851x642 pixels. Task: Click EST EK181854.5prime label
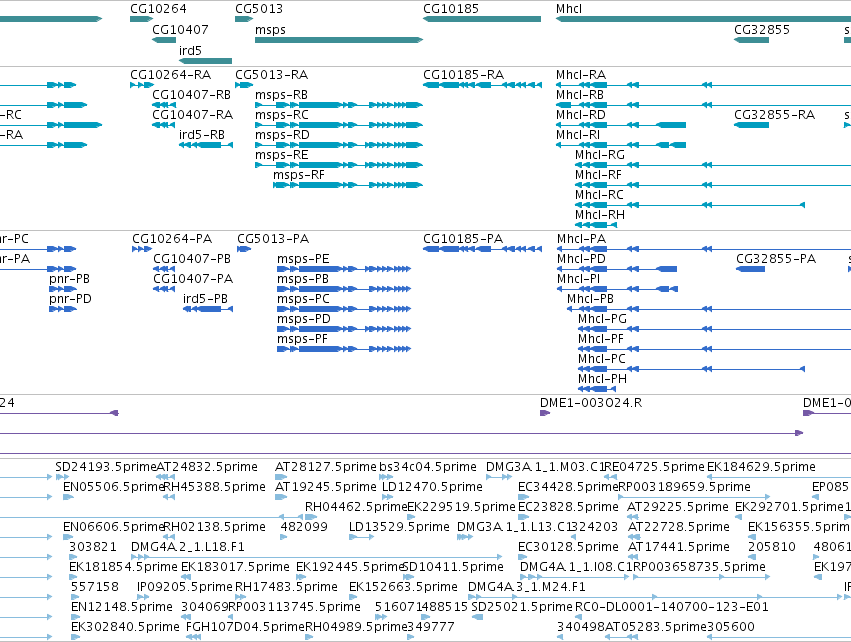point(123,568)
